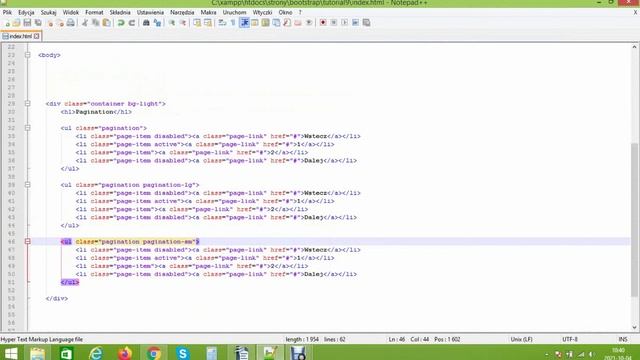Click the Pagination heading text on line 30
Screen dimensions: 640x360
tap(94, 112)
